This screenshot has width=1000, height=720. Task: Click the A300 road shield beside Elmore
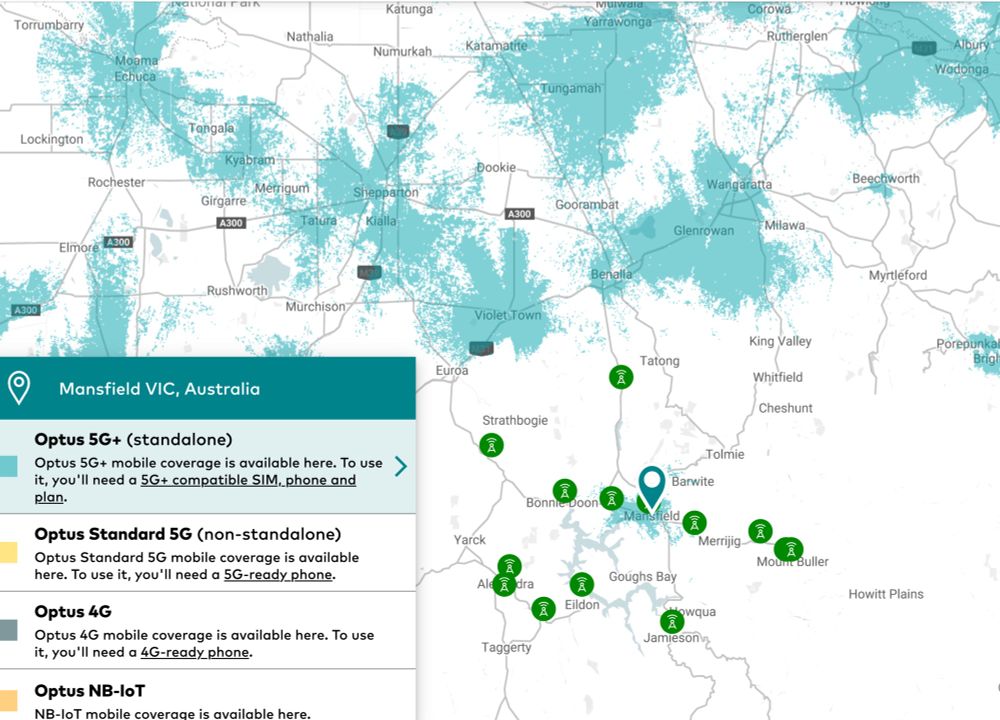click(119, 242)
